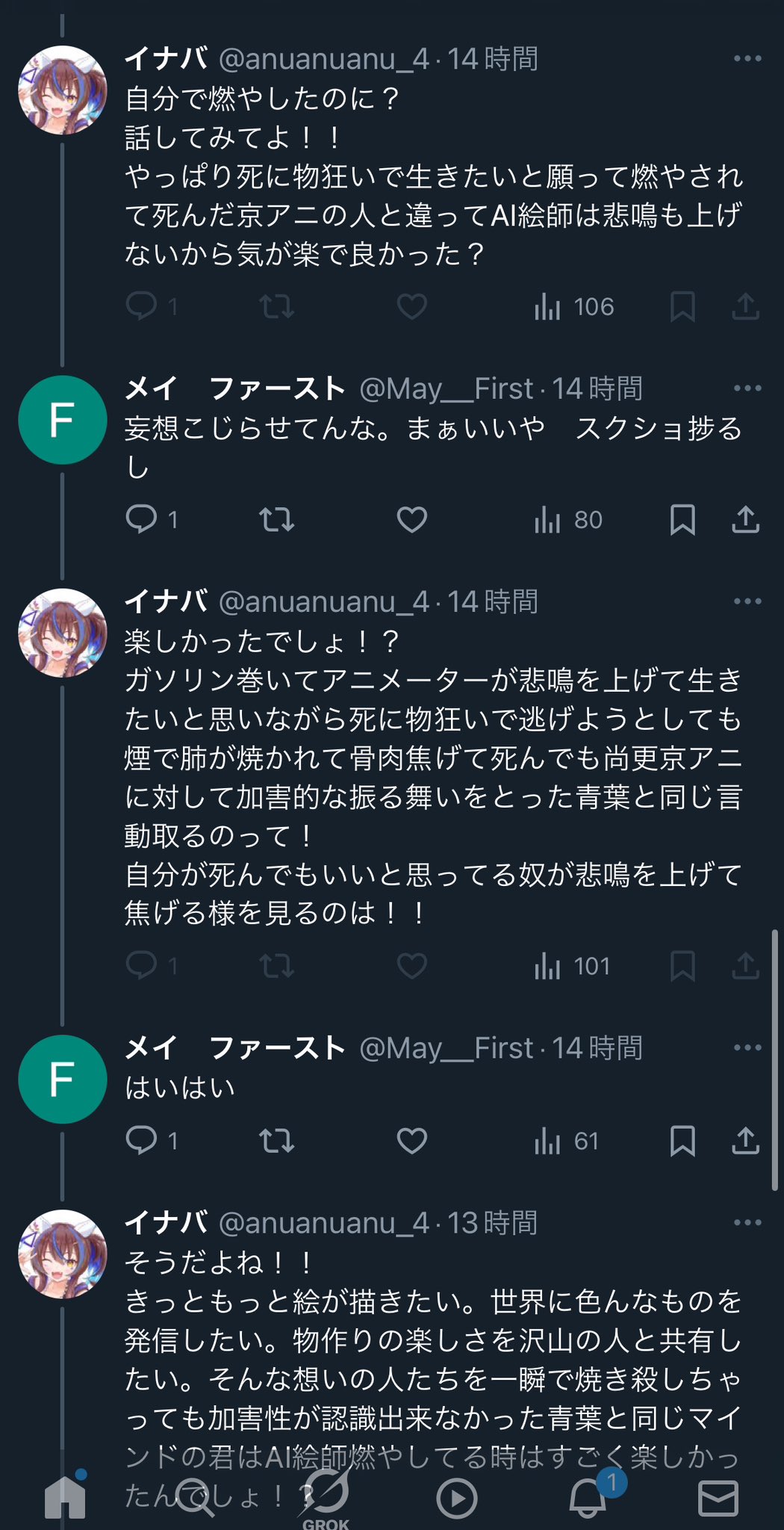Go to the Home tab
784x1530 pixels.
pos(66,1496)
